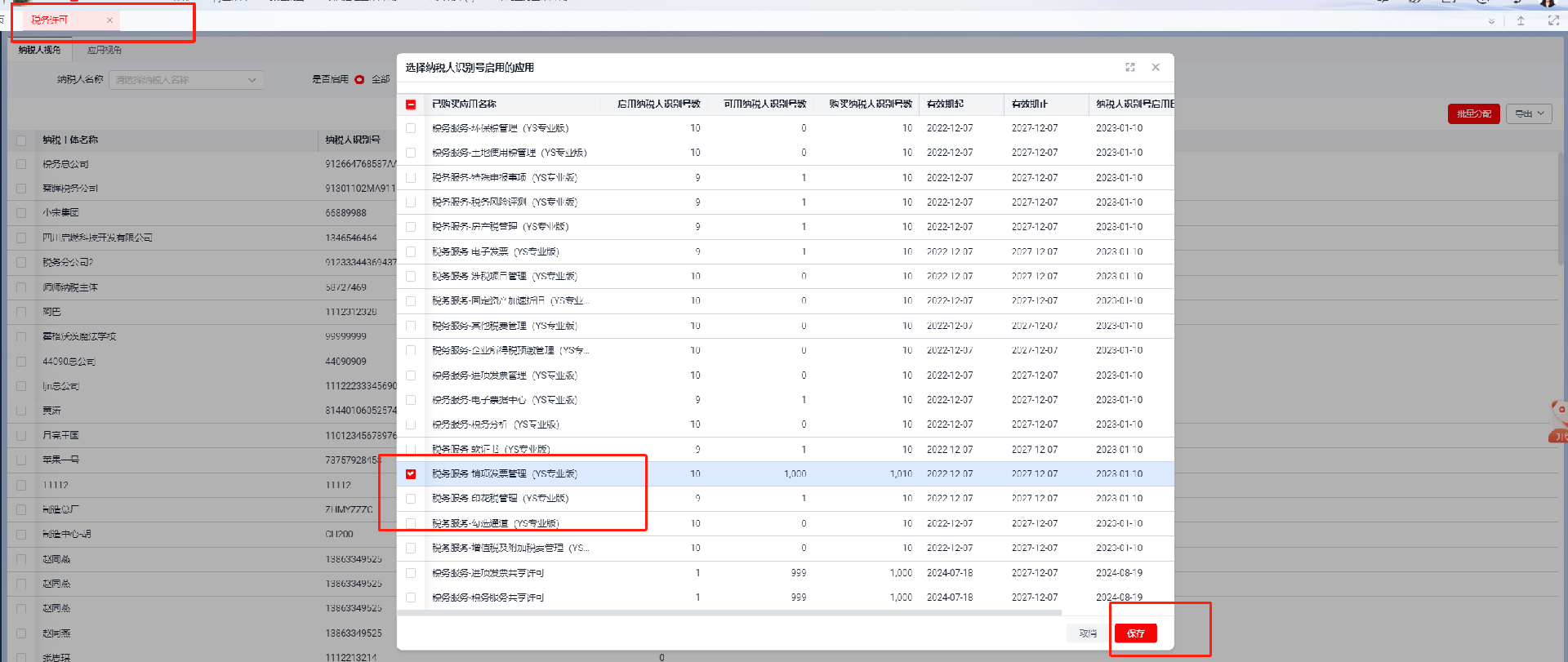
Task: Click the user avatar in the top-right corner
Action: (1547, 2)
